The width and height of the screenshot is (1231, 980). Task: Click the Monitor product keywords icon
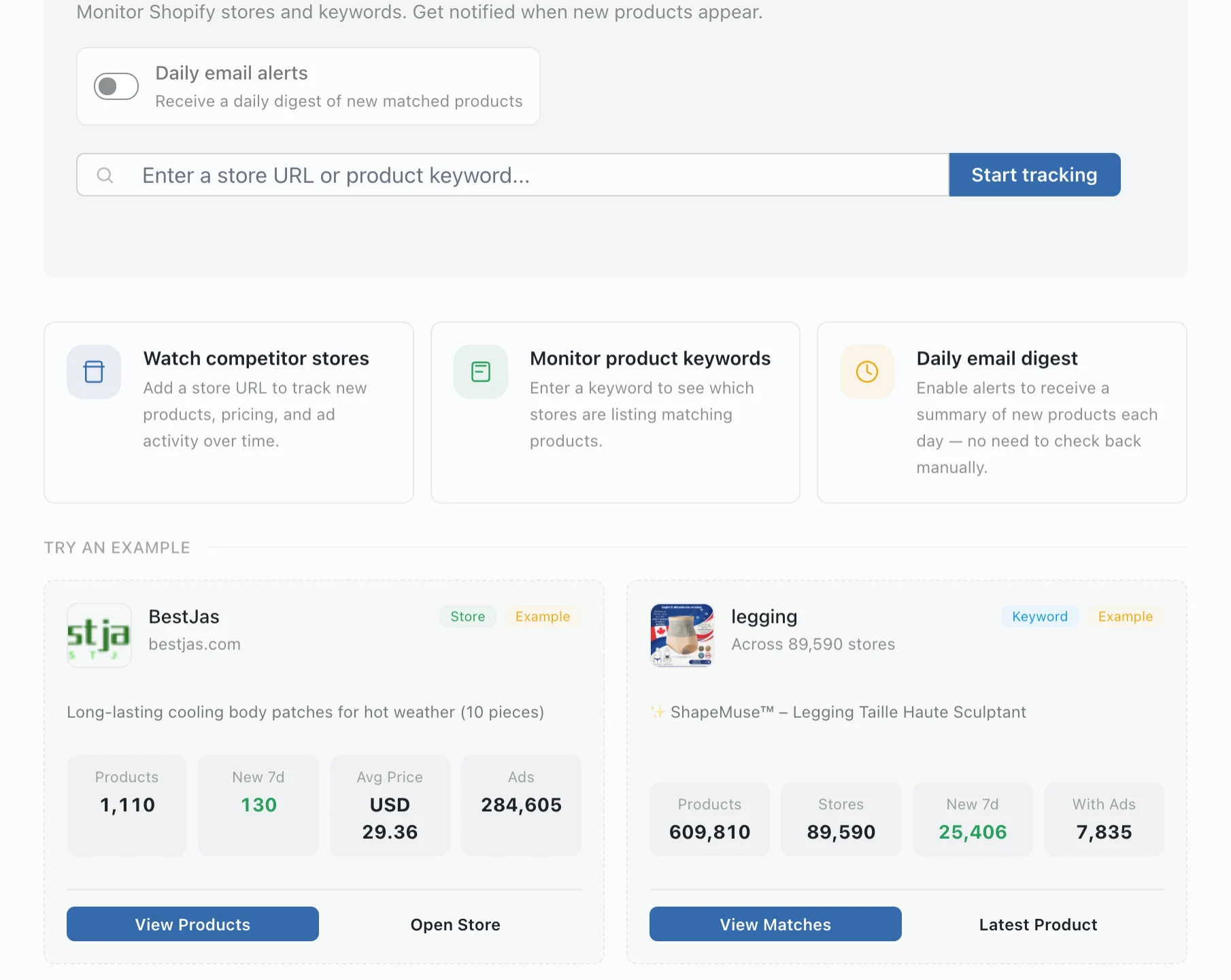[481, 372]
